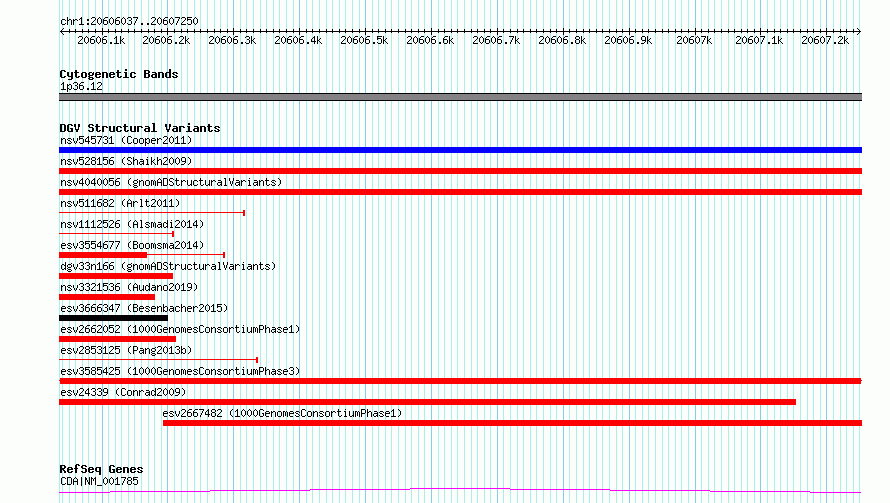
Task: Open esv3585425 (1000GenomesConsortiumPhase3) label
Action: (180, 371)
